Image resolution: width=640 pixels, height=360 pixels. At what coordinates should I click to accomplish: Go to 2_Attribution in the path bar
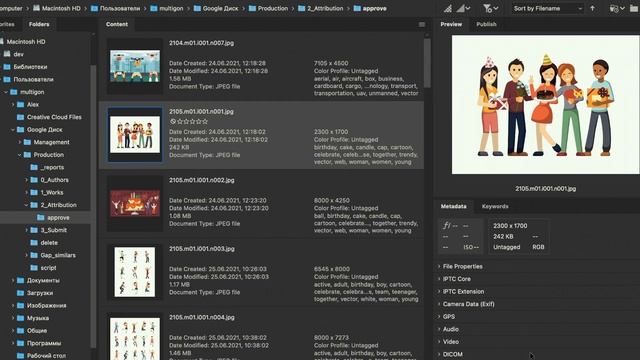coord(320,8)
